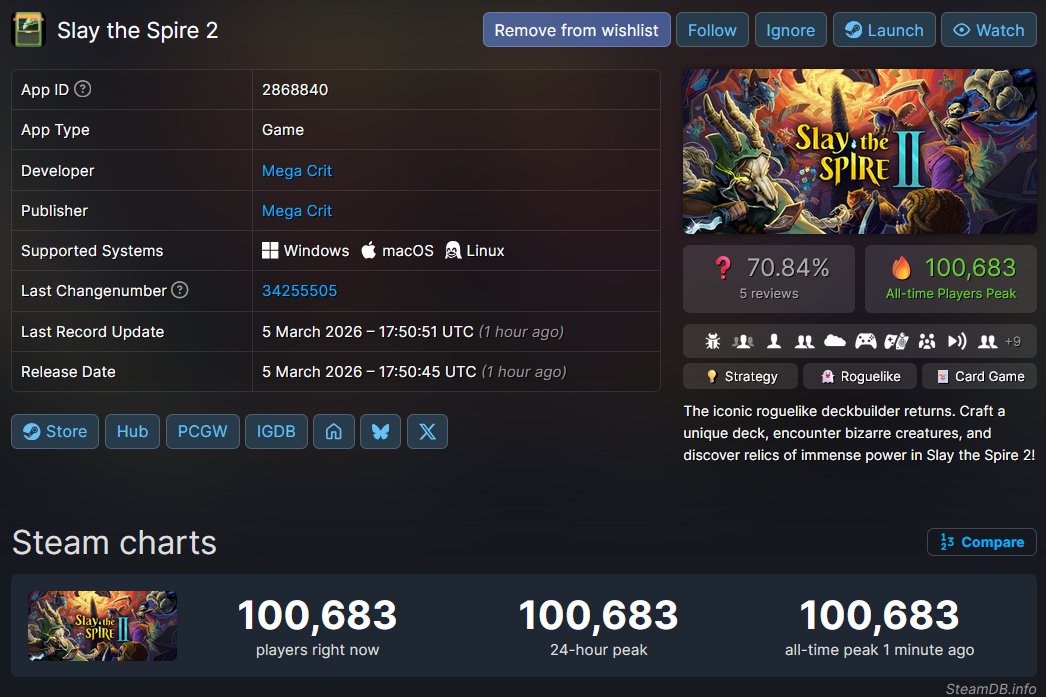Click the 'all-time peak 1 minute ago' count
Viewport: 1046px width, 697px height.
click(x=879, y=615)
